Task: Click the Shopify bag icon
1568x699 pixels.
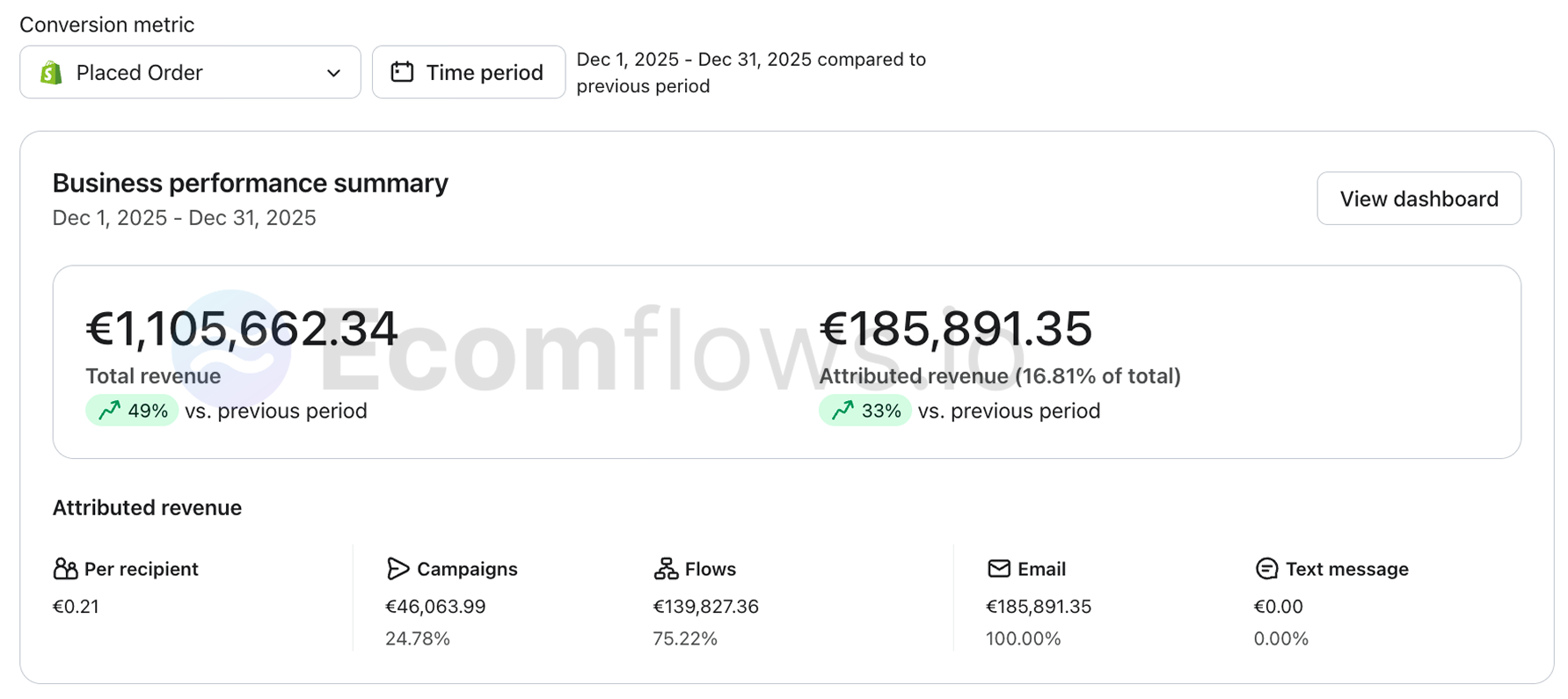Action: 52,72
